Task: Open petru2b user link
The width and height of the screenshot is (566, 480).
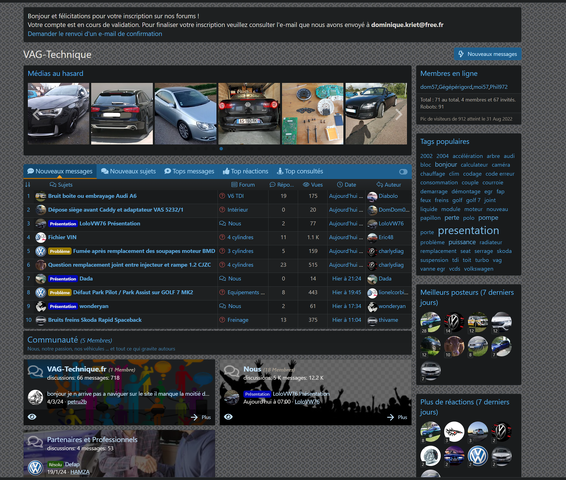Action: pyautogui.click(x=77, y=402)
